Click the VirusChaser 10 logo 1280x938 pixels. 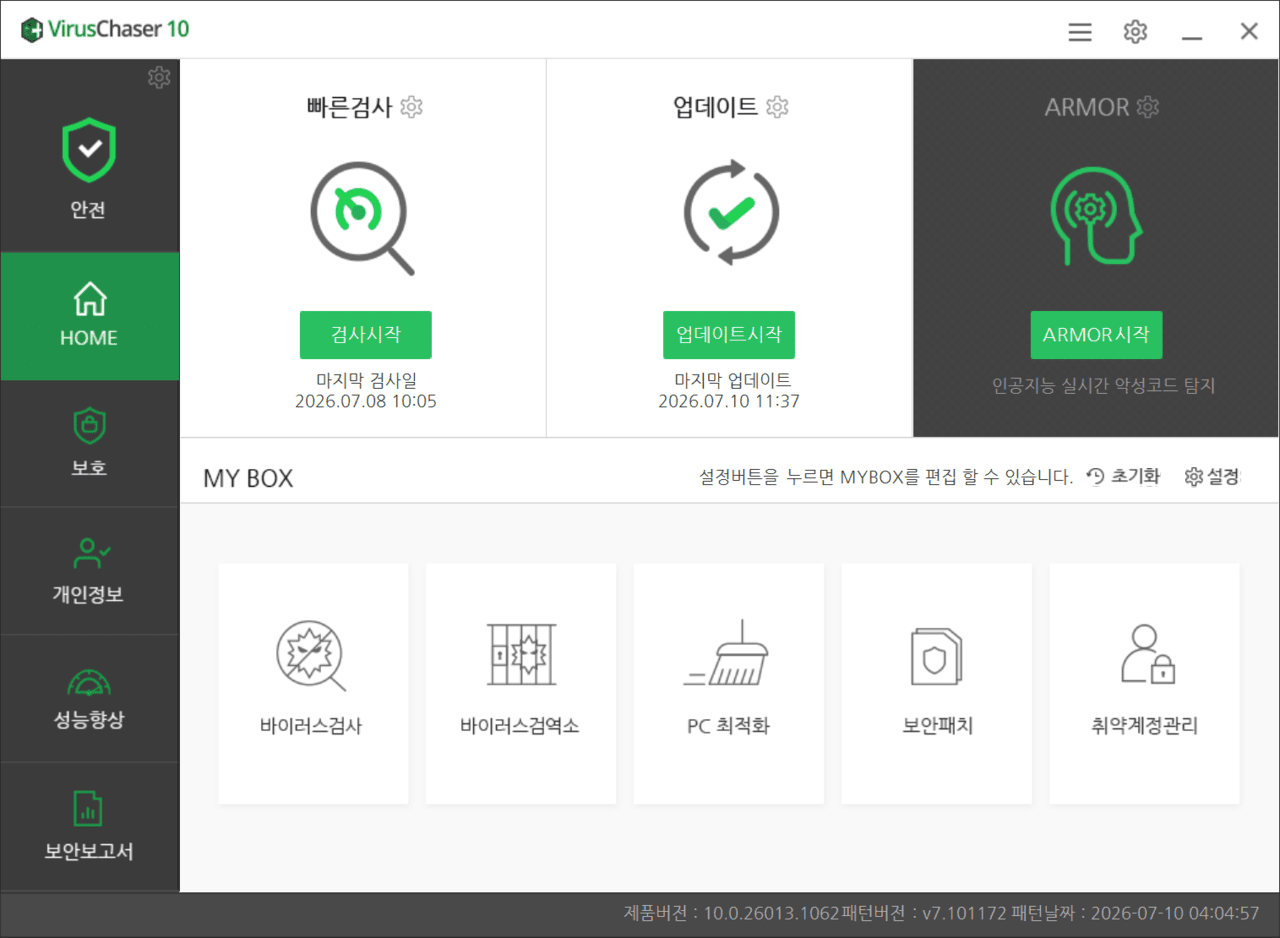tap(105, 29)
